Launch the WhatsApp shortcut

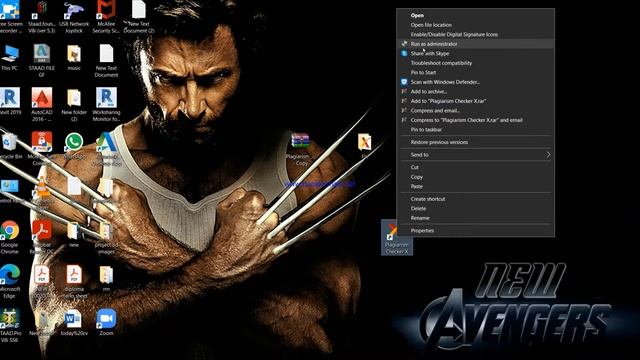pyautogui.click(x=74, y=146)
